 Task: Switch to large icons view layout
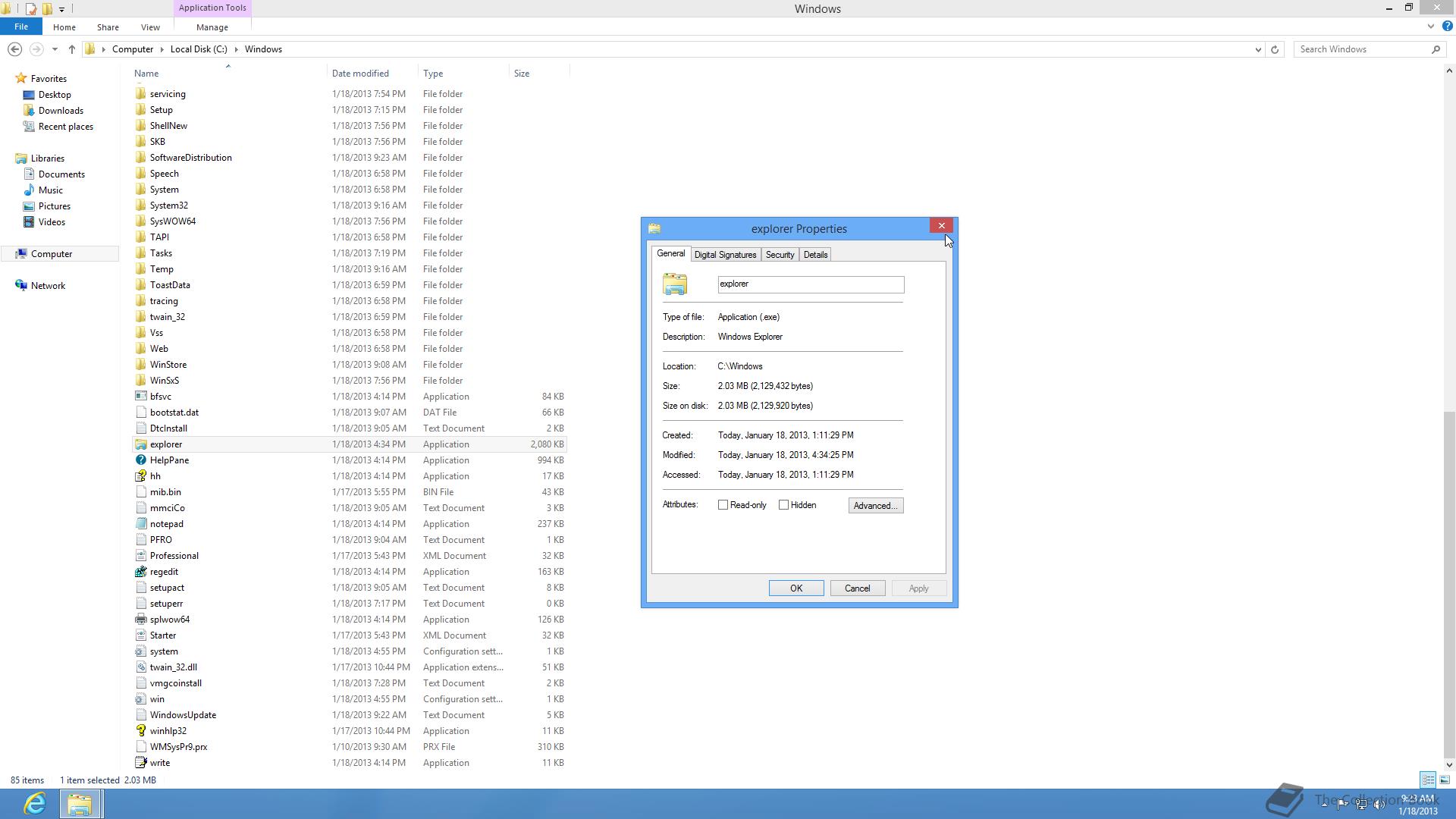tap(1445, 780)
